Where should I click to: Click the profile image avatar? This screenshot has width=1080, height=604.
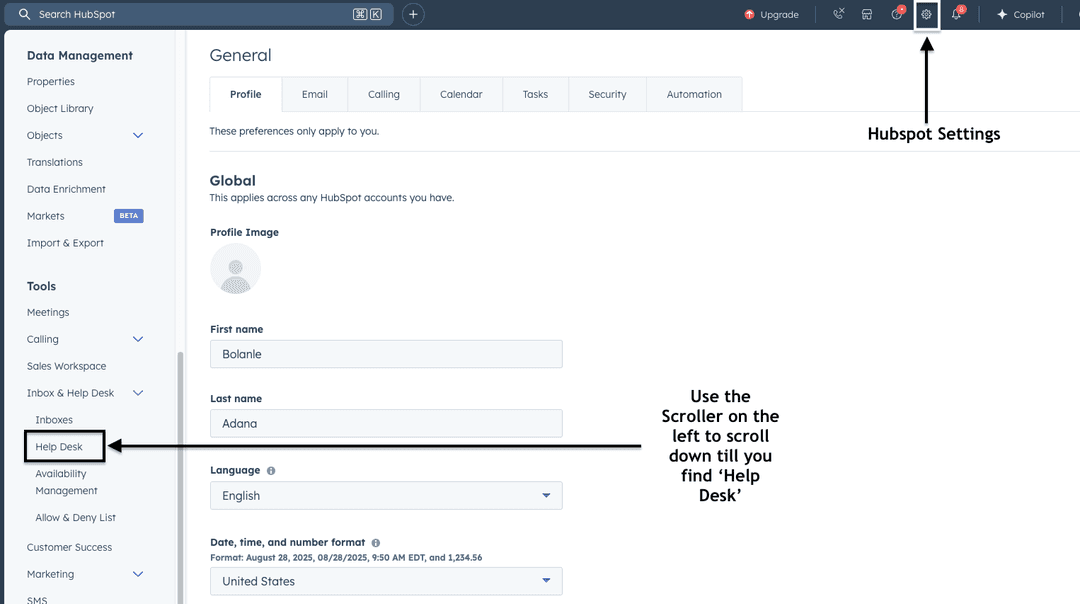tap(236, 269)
